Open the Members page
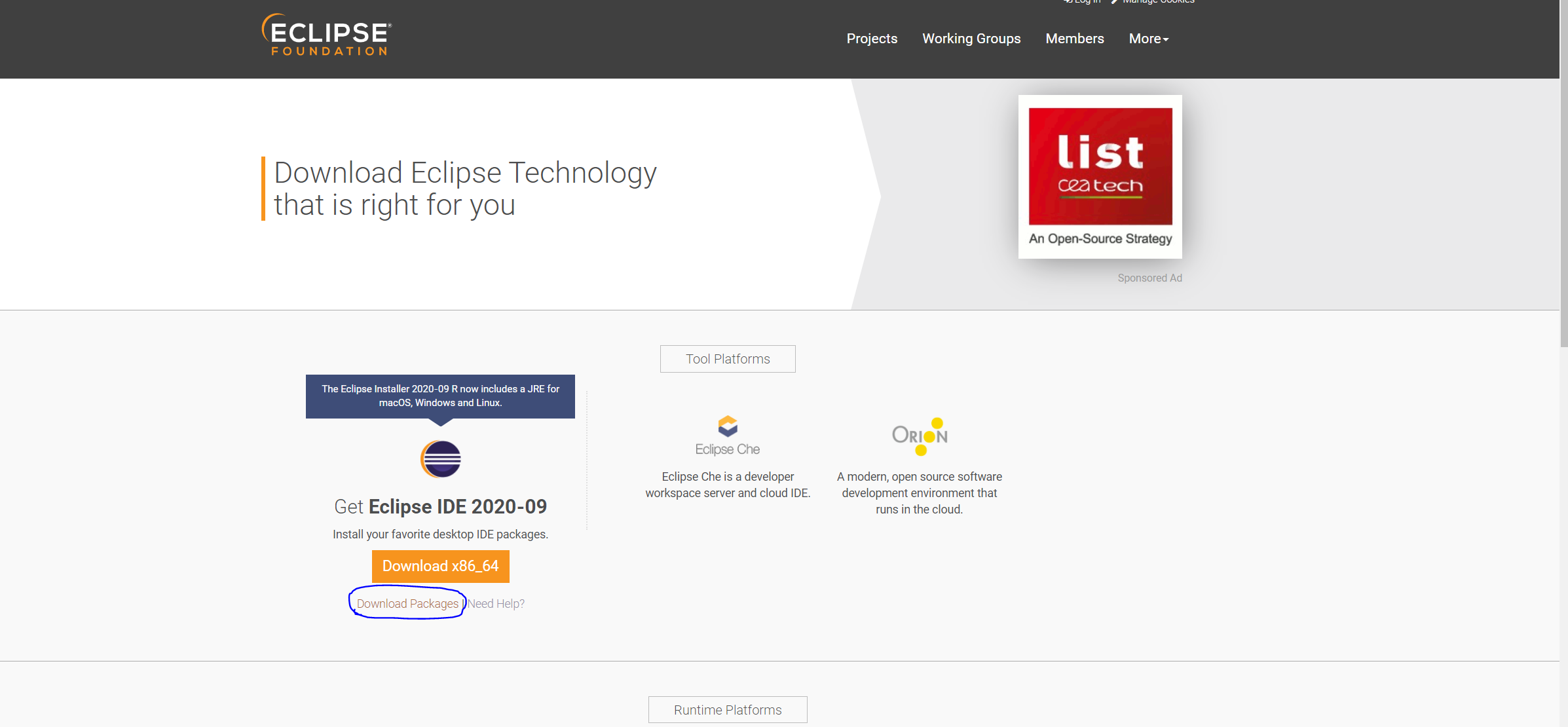1568x727 pixels. (x=1075, y=39)
